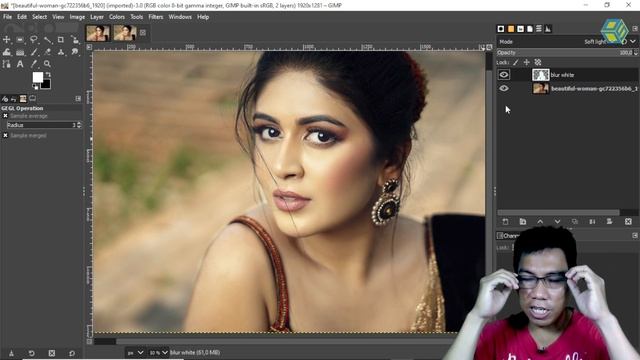Select the Color Picker tool
The height and width of the screenshot is (360, 640).
tap(34, 64)
